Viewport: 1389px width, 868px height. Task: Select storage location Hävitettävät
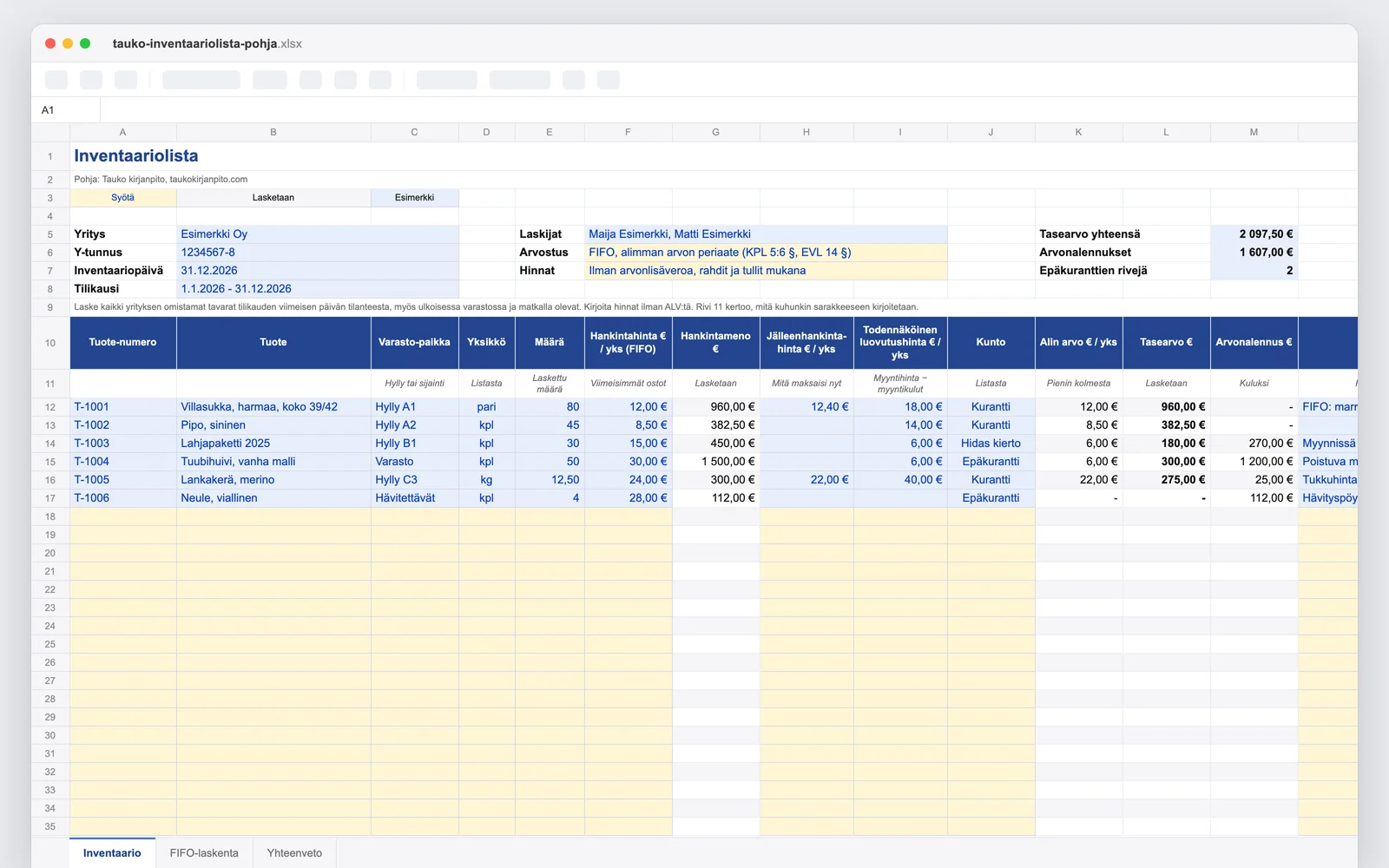click(x=415, y=498)
